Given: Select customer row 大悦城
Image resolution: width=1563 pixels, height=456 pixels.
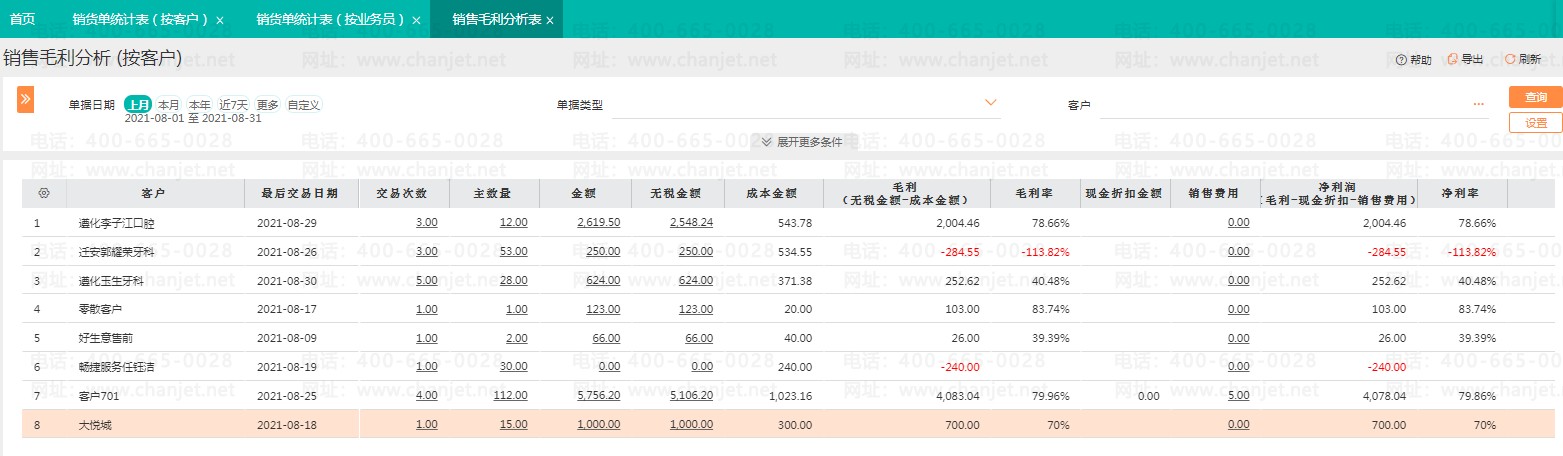Looking at the screenshot, I should coord(788,425).
